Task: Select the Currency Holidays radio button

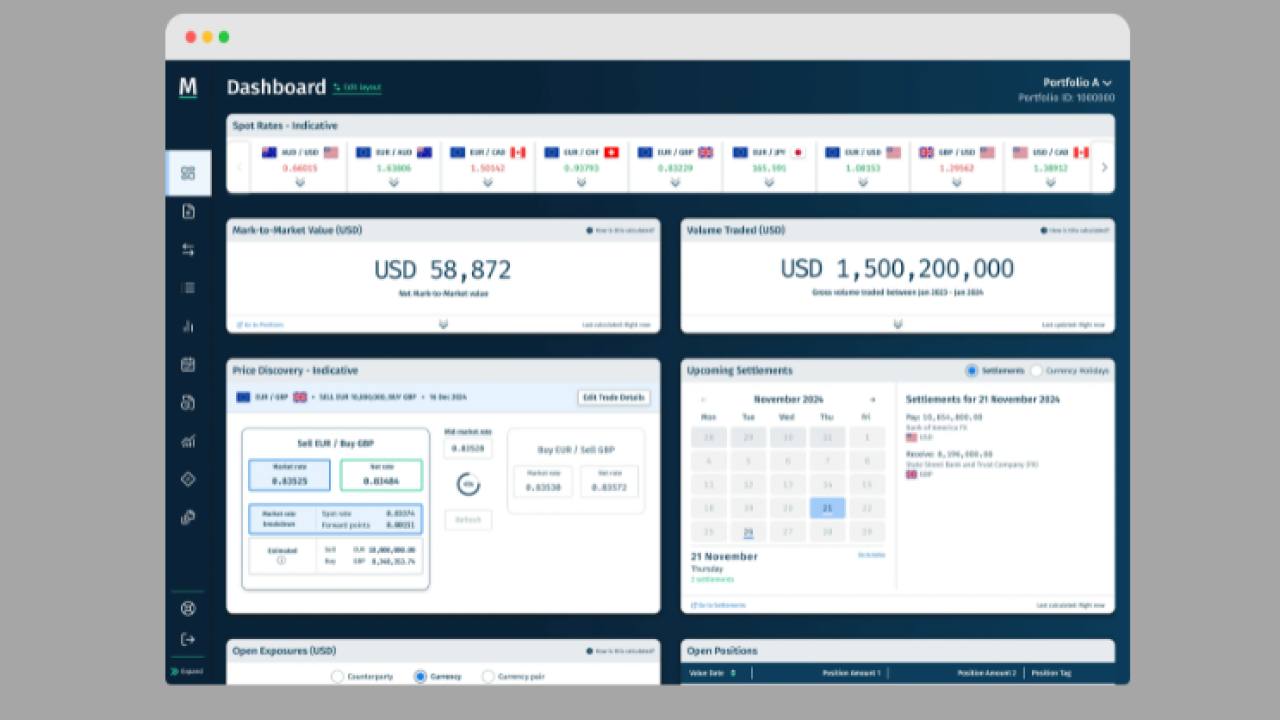Action: click(1036, 370)
